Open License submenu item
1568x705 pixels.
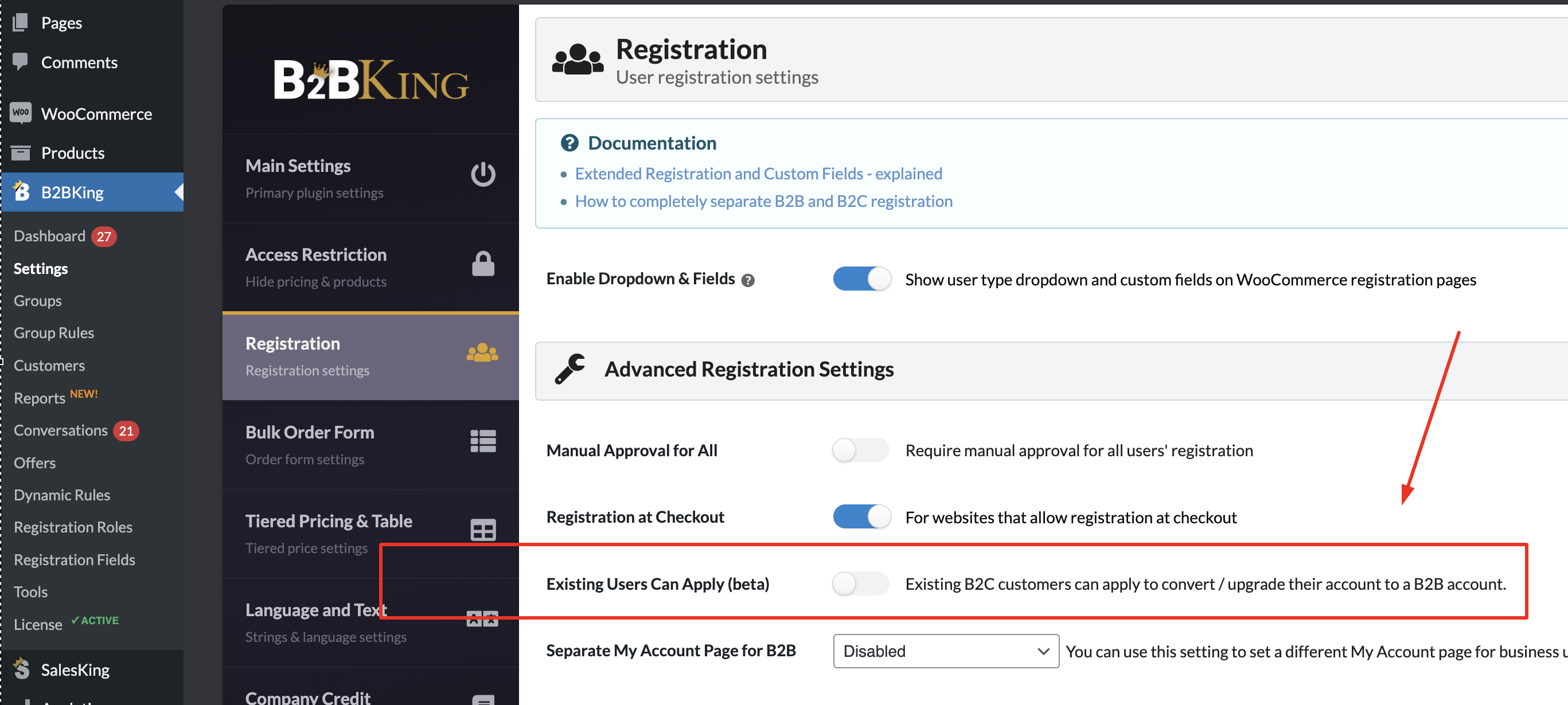(x=38, y=624)
